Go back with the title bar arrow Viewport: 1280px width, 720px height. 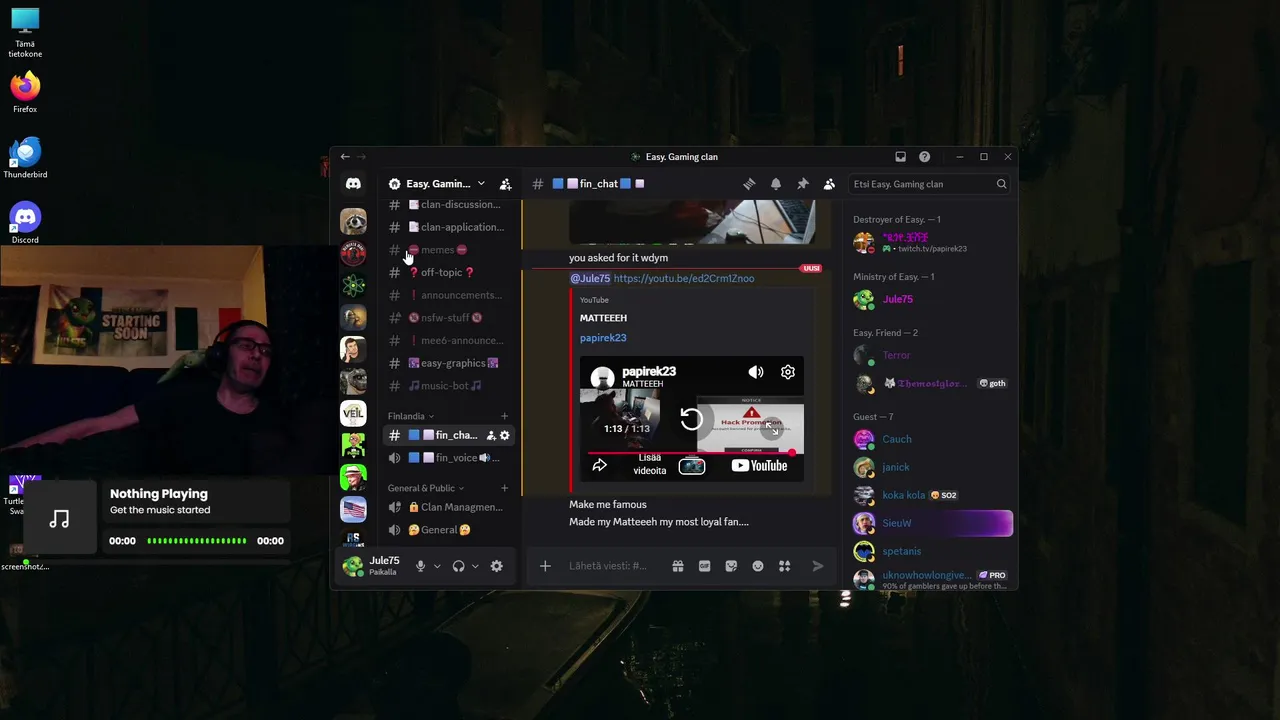coord(345,157)
